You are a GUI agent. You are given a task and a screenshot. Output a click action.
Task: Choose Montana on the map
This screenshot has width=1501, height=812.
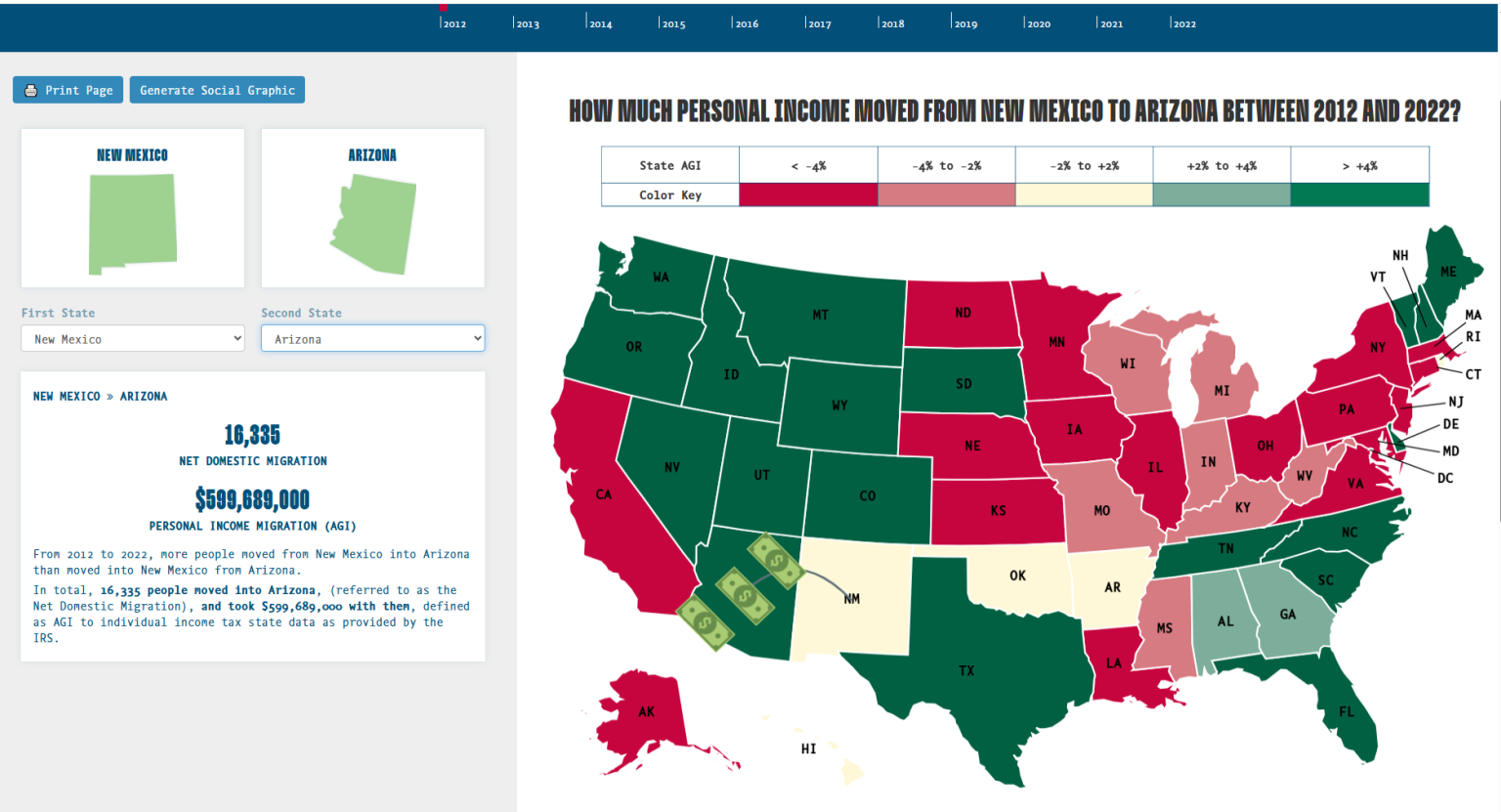point(821,313)
